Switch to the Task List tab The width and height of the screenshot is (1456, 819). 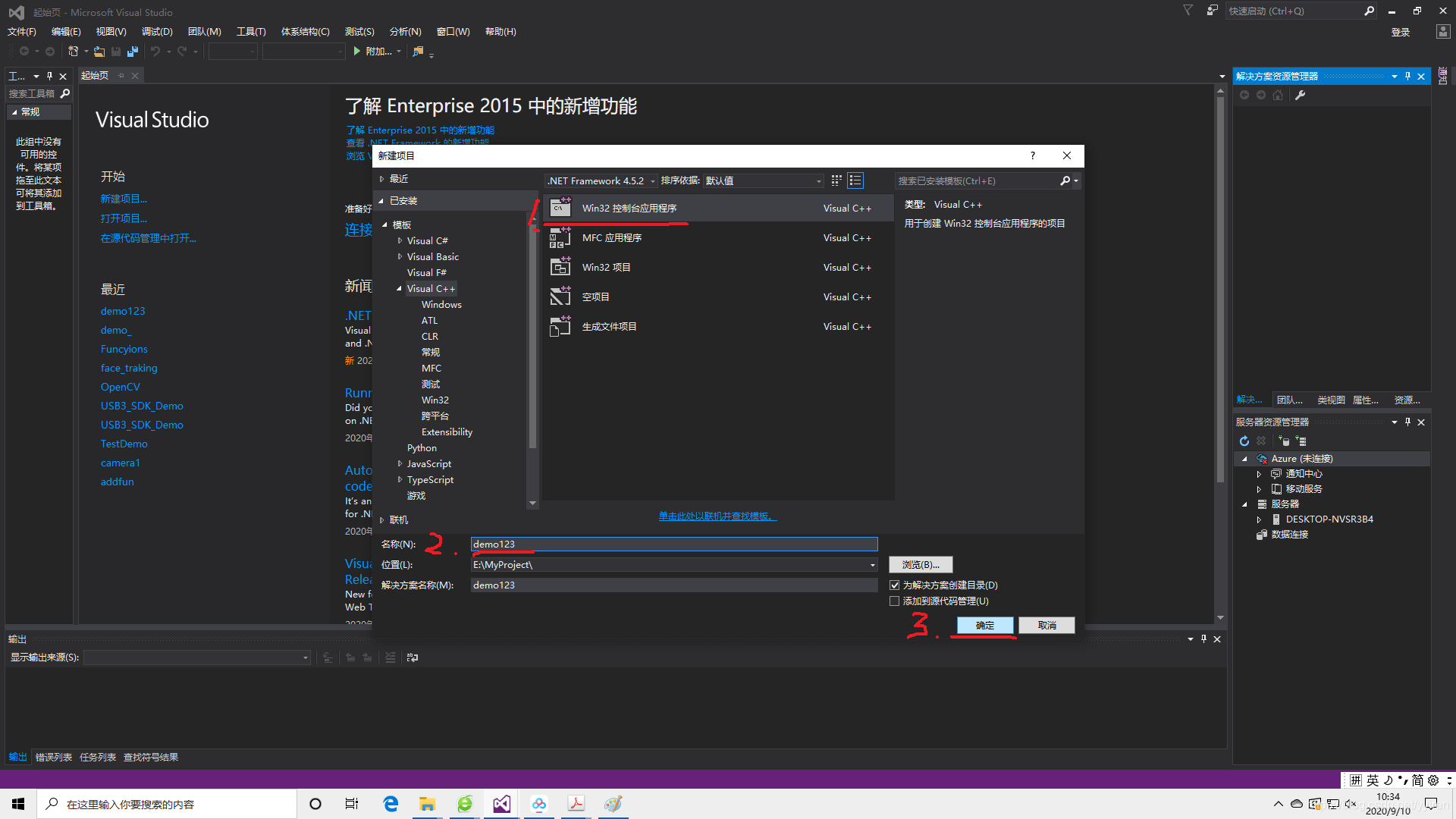click(x=98, y=757)
